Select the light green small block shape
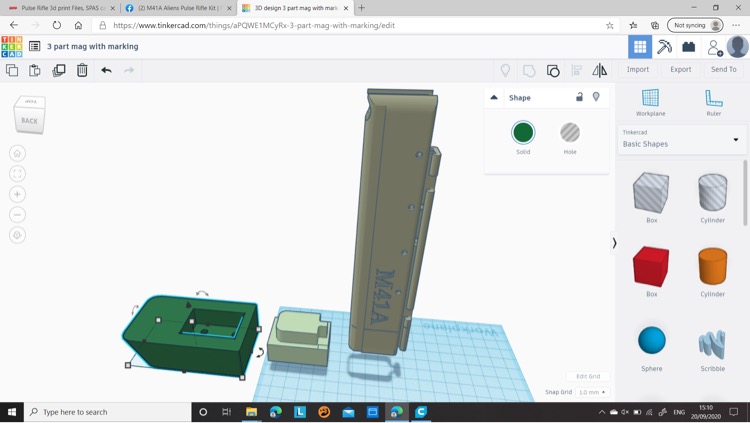 (x=298, y=339)
